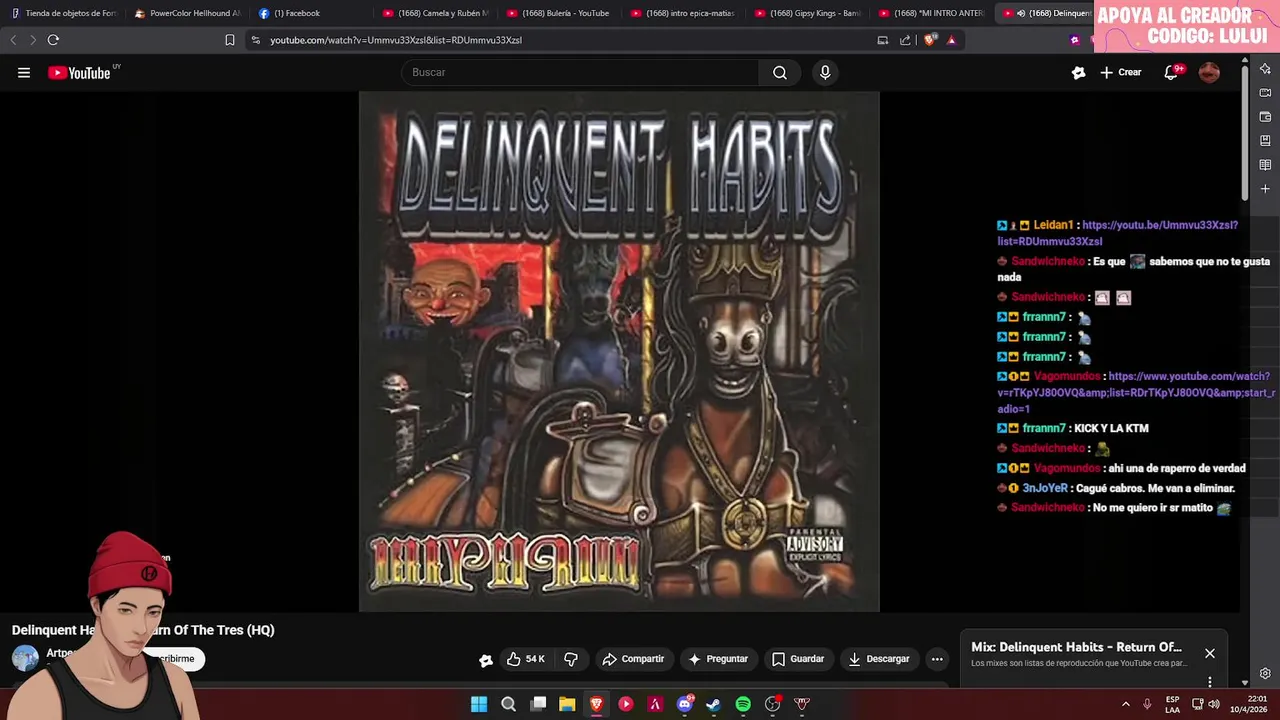Add item with sidebar plus icon
This screenshot has height=720, width=1280.
[x=1265, y=189]
